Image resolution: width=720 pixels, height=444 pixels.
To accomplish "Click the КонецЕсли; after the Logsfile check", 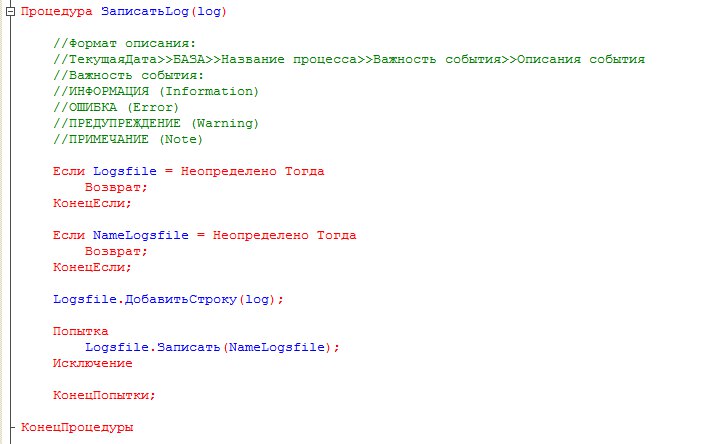I will [92, 203].
